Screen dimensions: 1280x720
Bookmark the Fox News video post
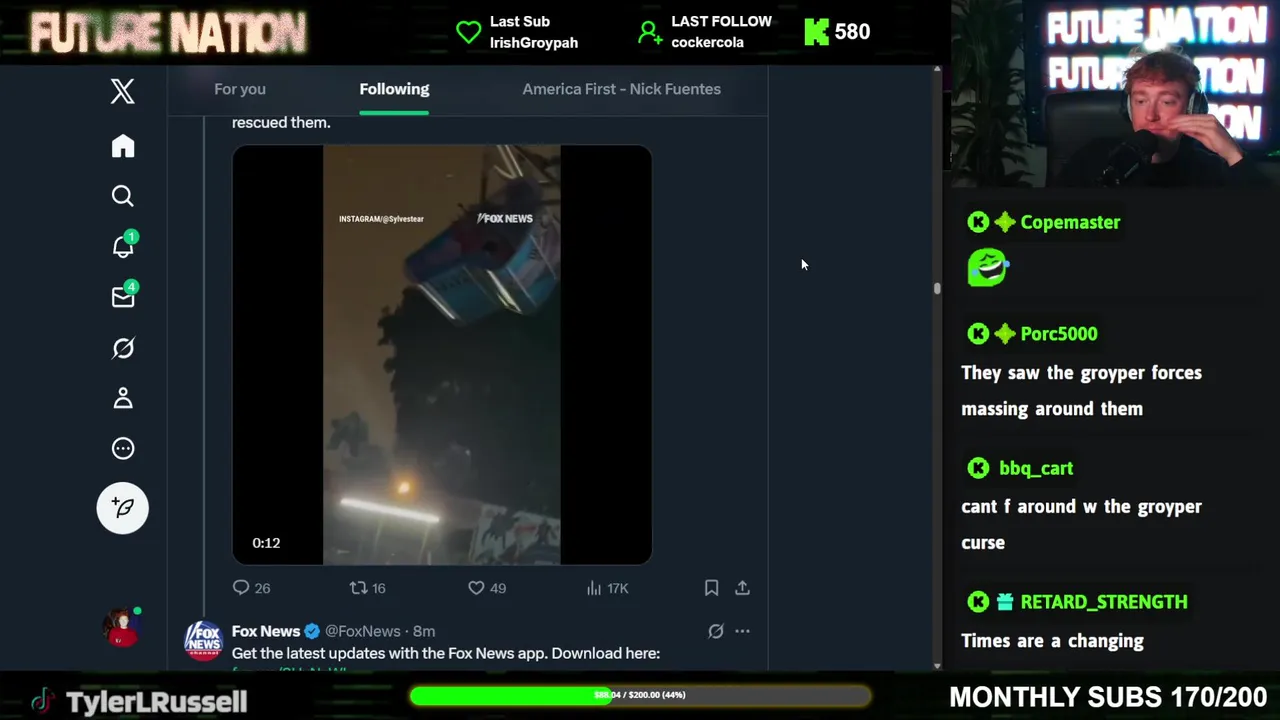pos(711,588)
